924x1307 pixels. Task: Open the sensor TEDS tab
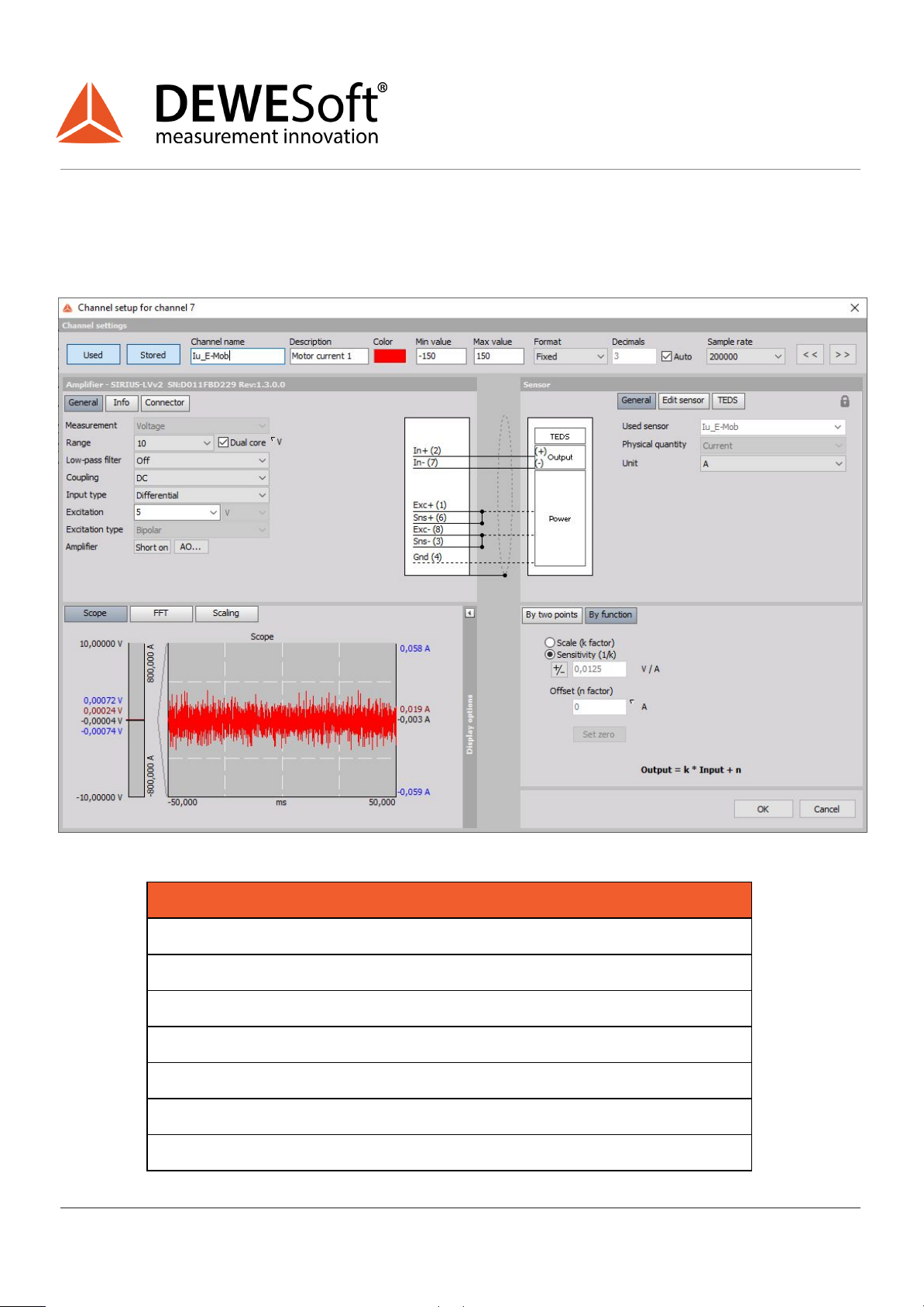727,401
